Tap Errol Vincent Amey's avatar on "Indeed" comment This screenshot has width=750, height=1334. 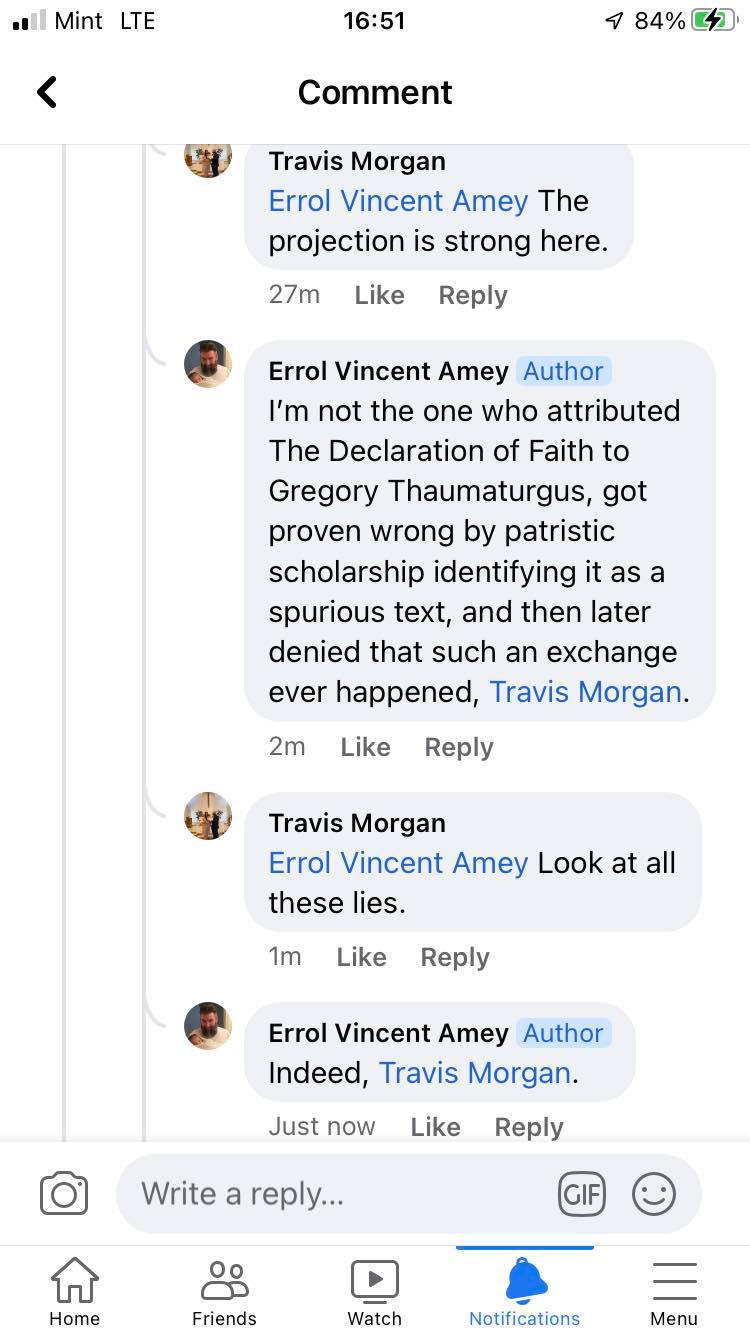(x=208, y=1026)
